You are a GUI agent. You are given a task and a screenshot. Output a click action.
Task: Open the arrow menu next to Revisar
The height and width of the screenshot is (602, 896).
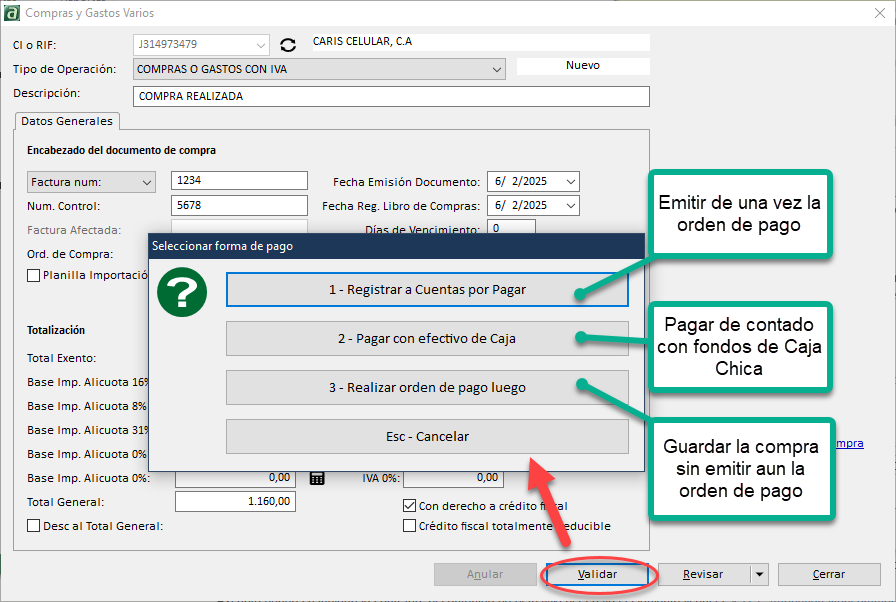(759, 575)
